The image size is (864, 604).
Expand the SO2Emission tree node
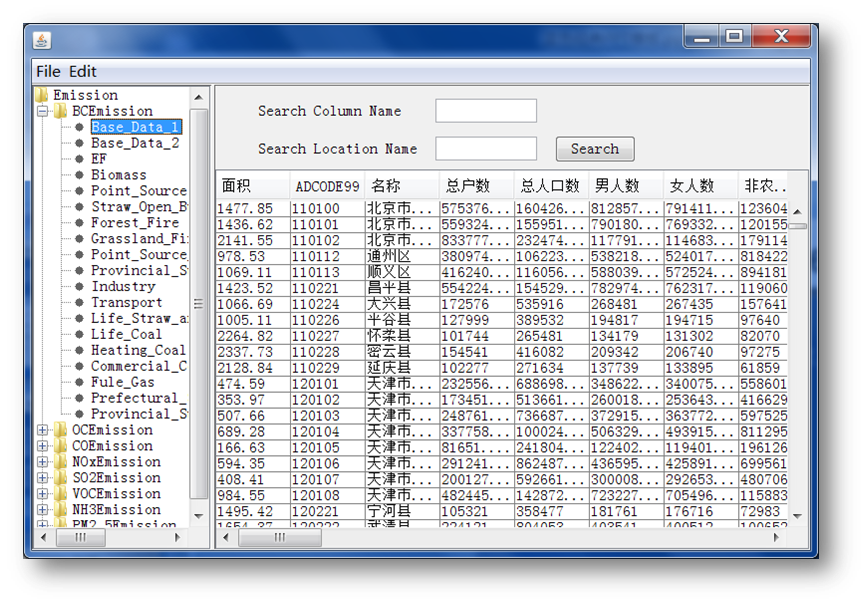42,478
